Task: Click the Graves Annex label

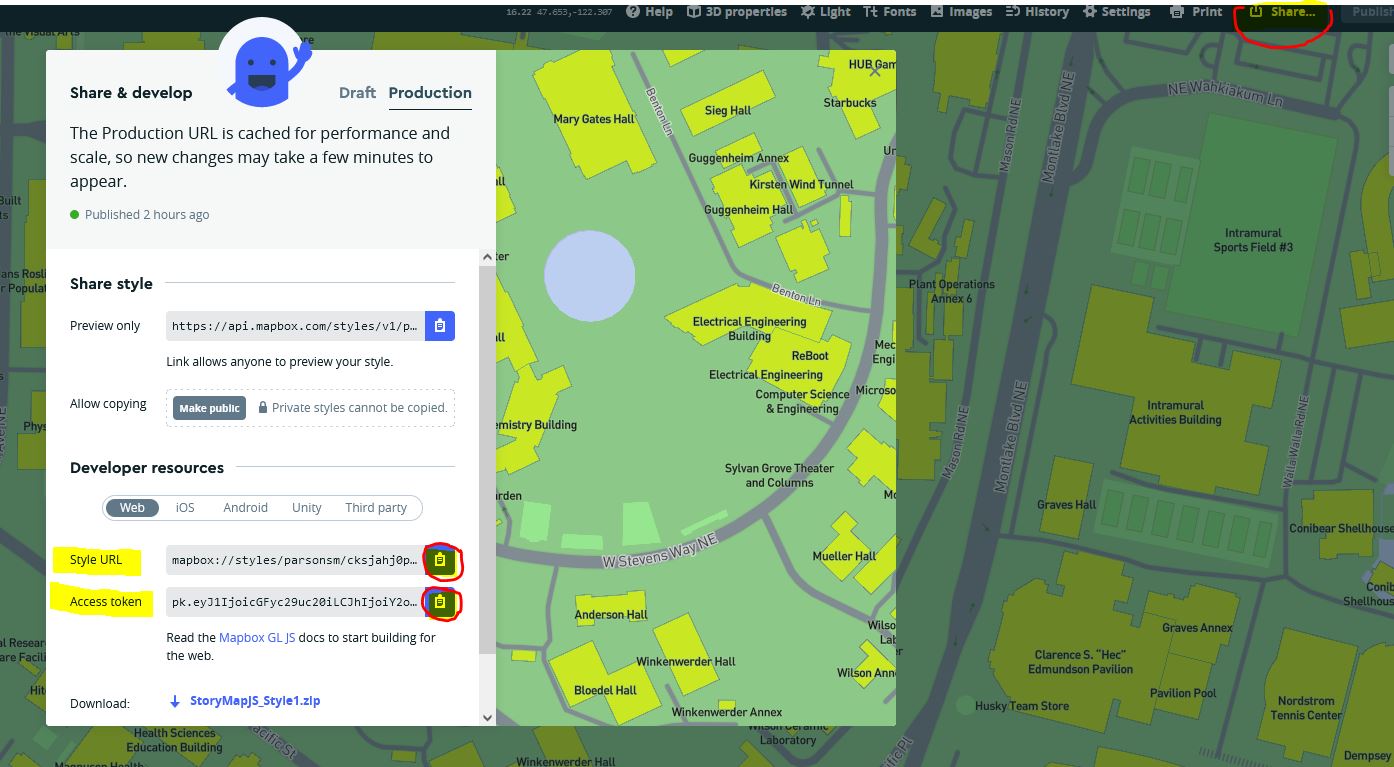Action: (1197, 628)
